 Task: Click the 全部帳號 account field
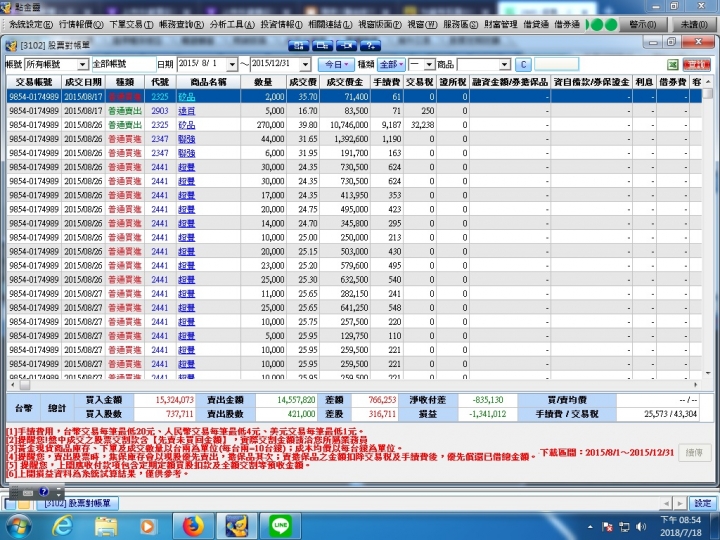tap(124, 64)
